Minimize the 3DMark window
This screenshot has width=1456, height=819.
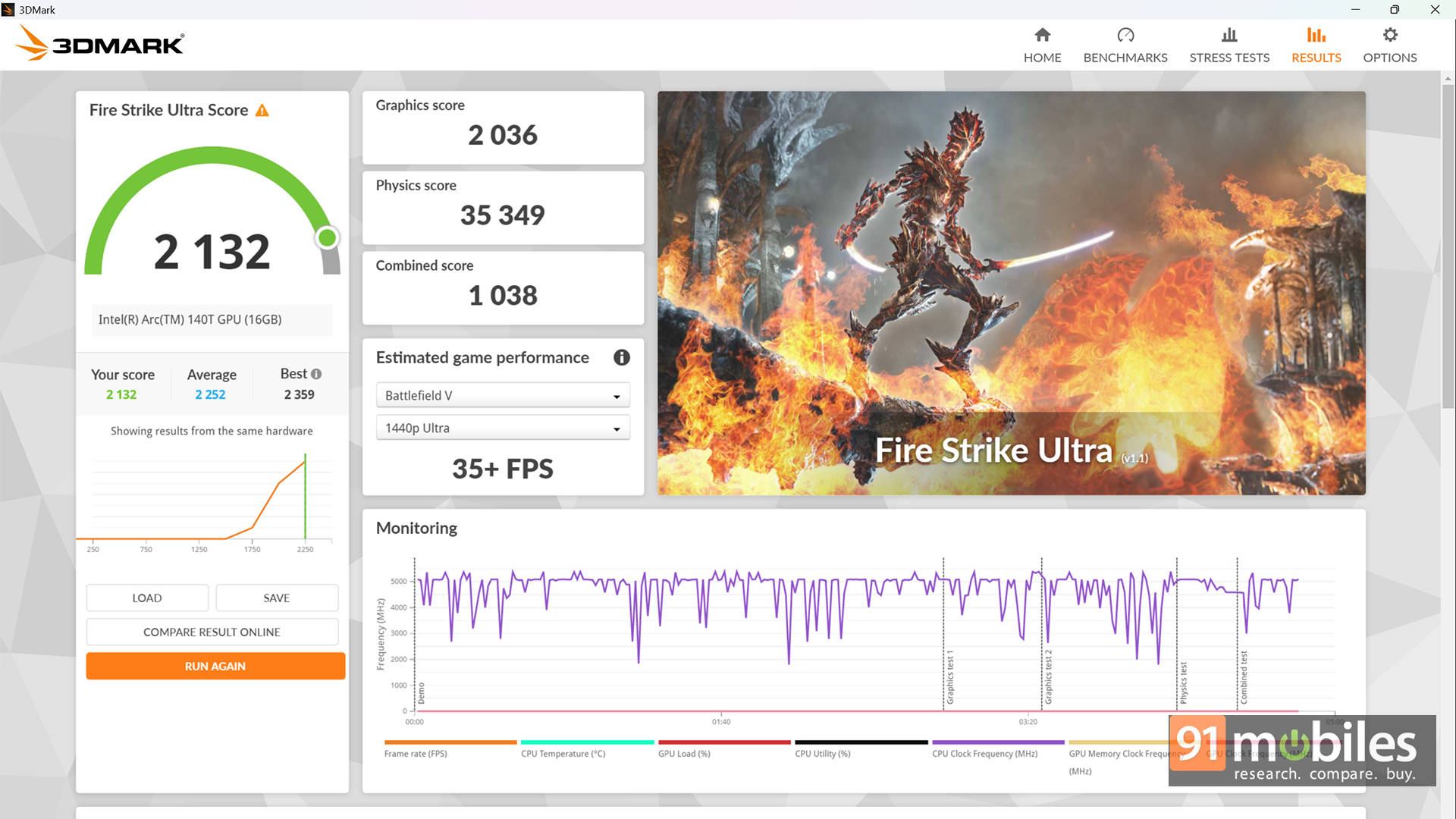pyautogui.click(x=1355, y=10)
